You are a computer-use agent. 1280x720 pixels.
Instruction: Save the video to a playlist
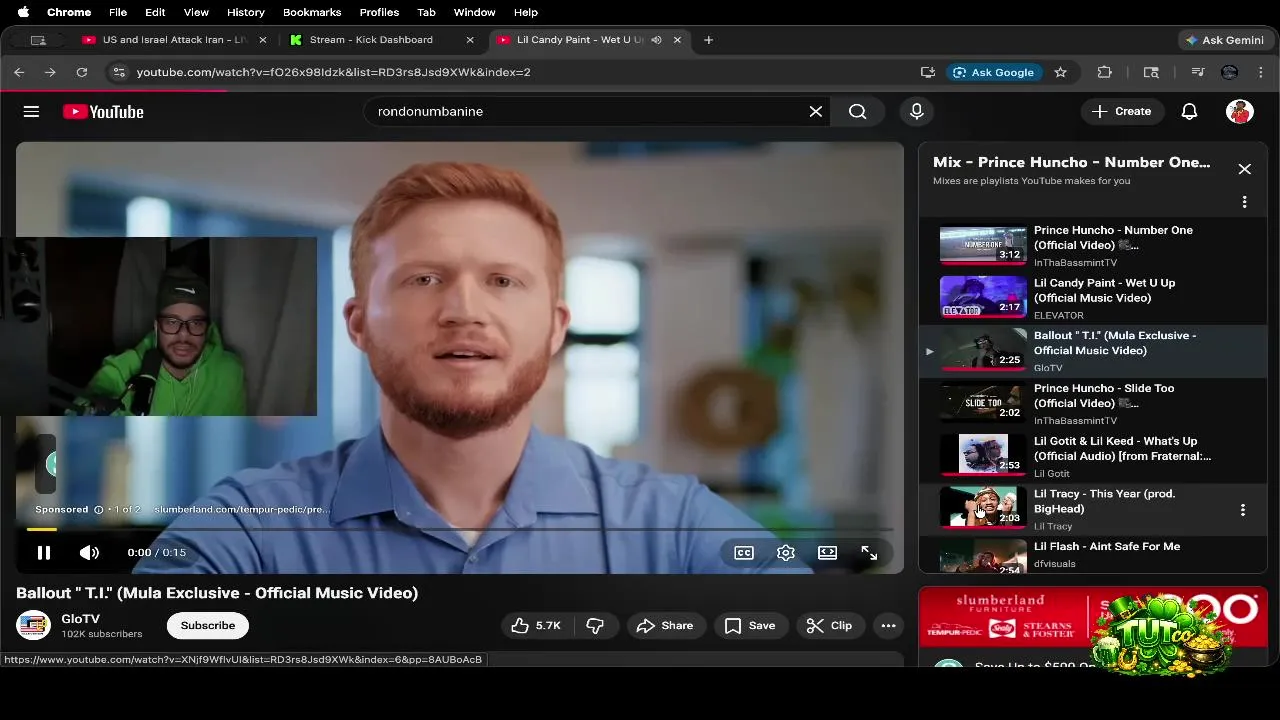[750, 626]
